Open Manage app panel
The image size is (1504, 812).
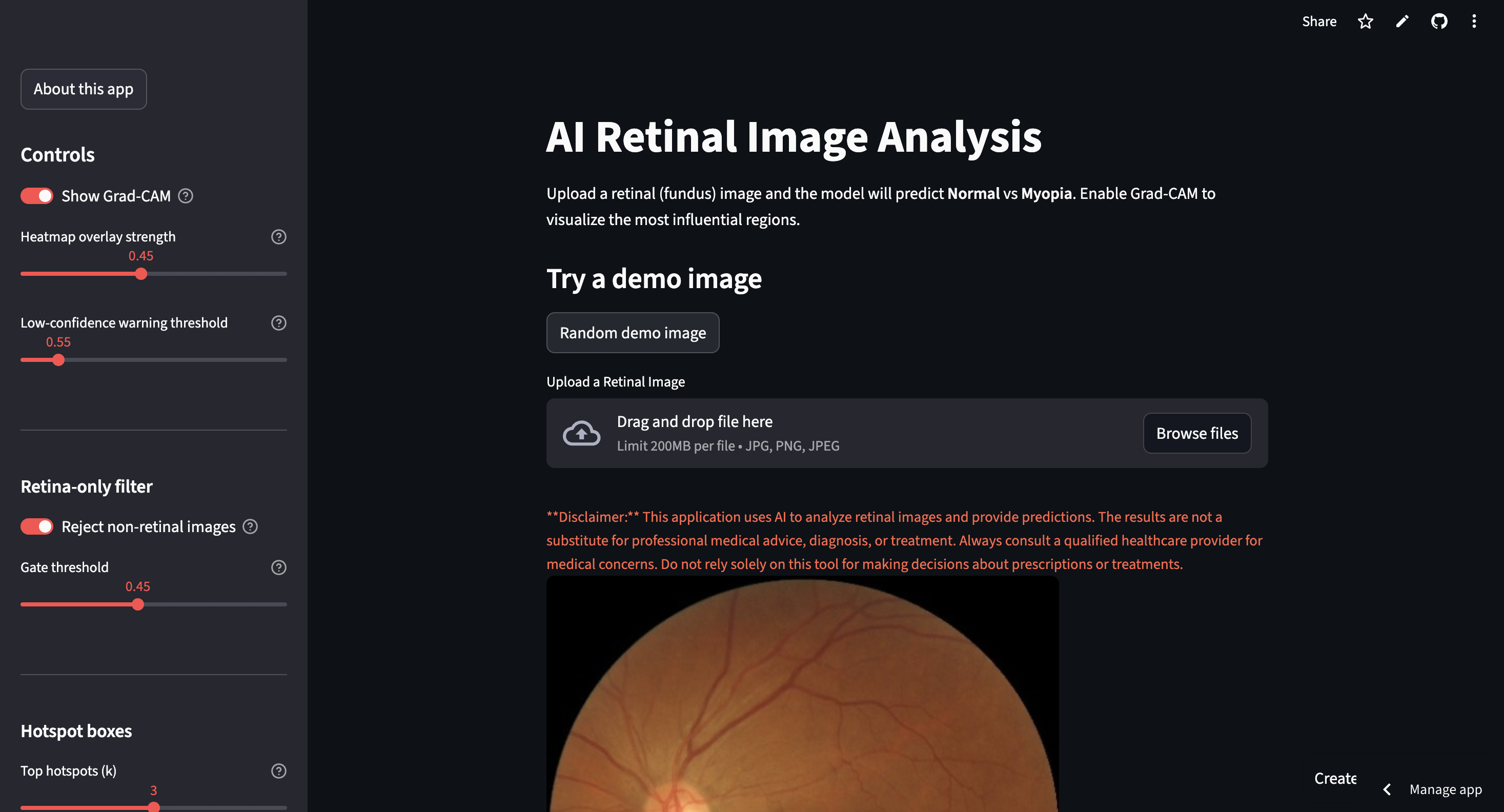[1446, 789]
